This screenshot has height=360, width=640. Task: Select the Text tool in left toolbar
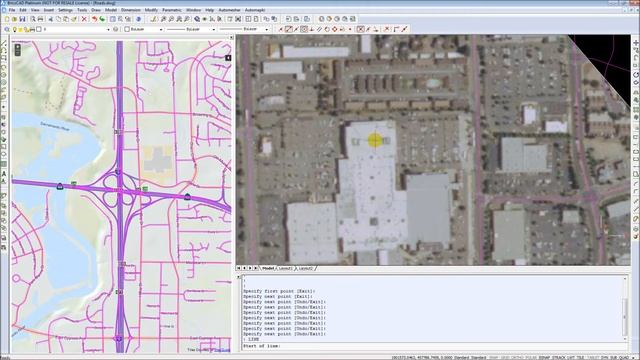click(4, 174)
